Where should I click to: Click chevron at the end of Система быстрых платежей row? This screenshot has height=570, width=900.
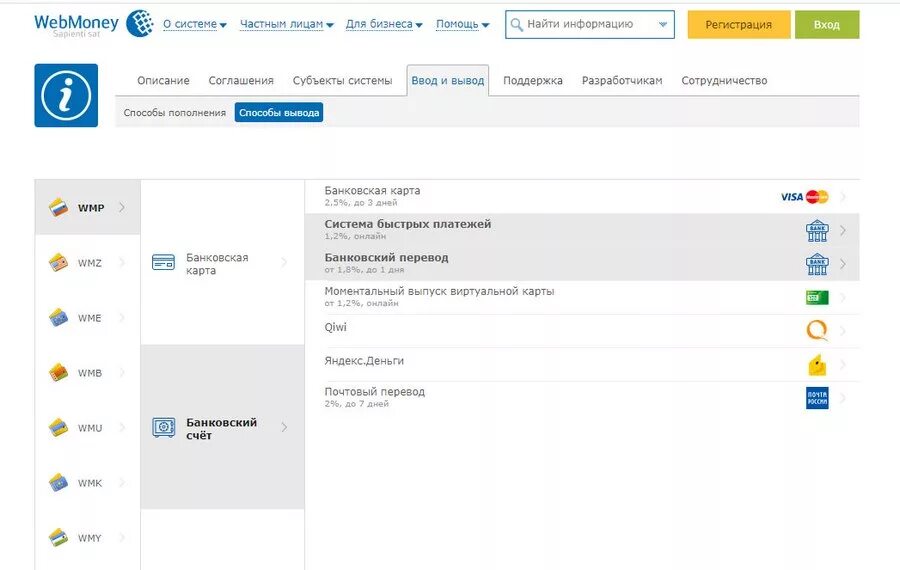pos(843,230)
